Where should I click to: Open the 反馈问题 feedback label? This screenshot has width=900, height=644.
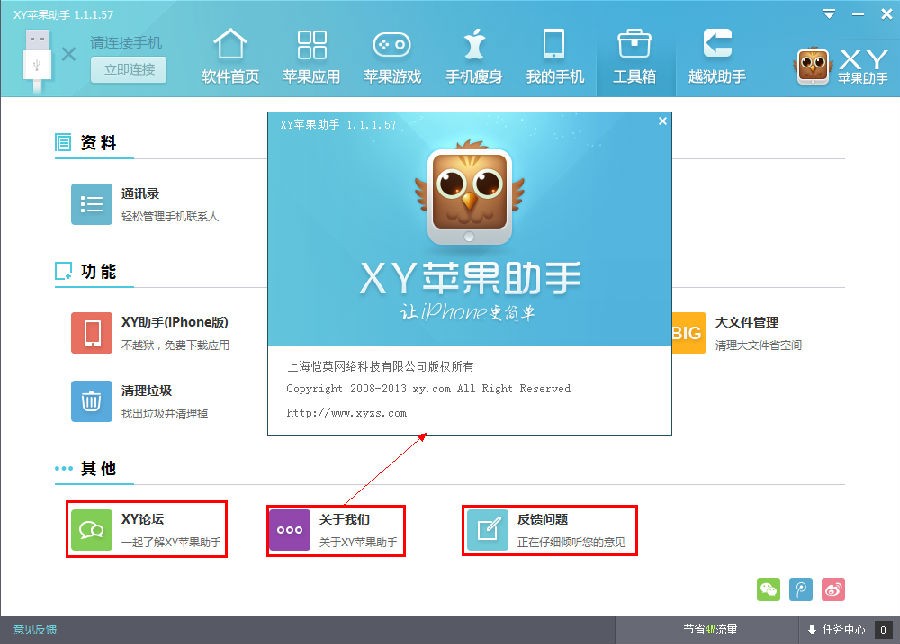point(542,519)
